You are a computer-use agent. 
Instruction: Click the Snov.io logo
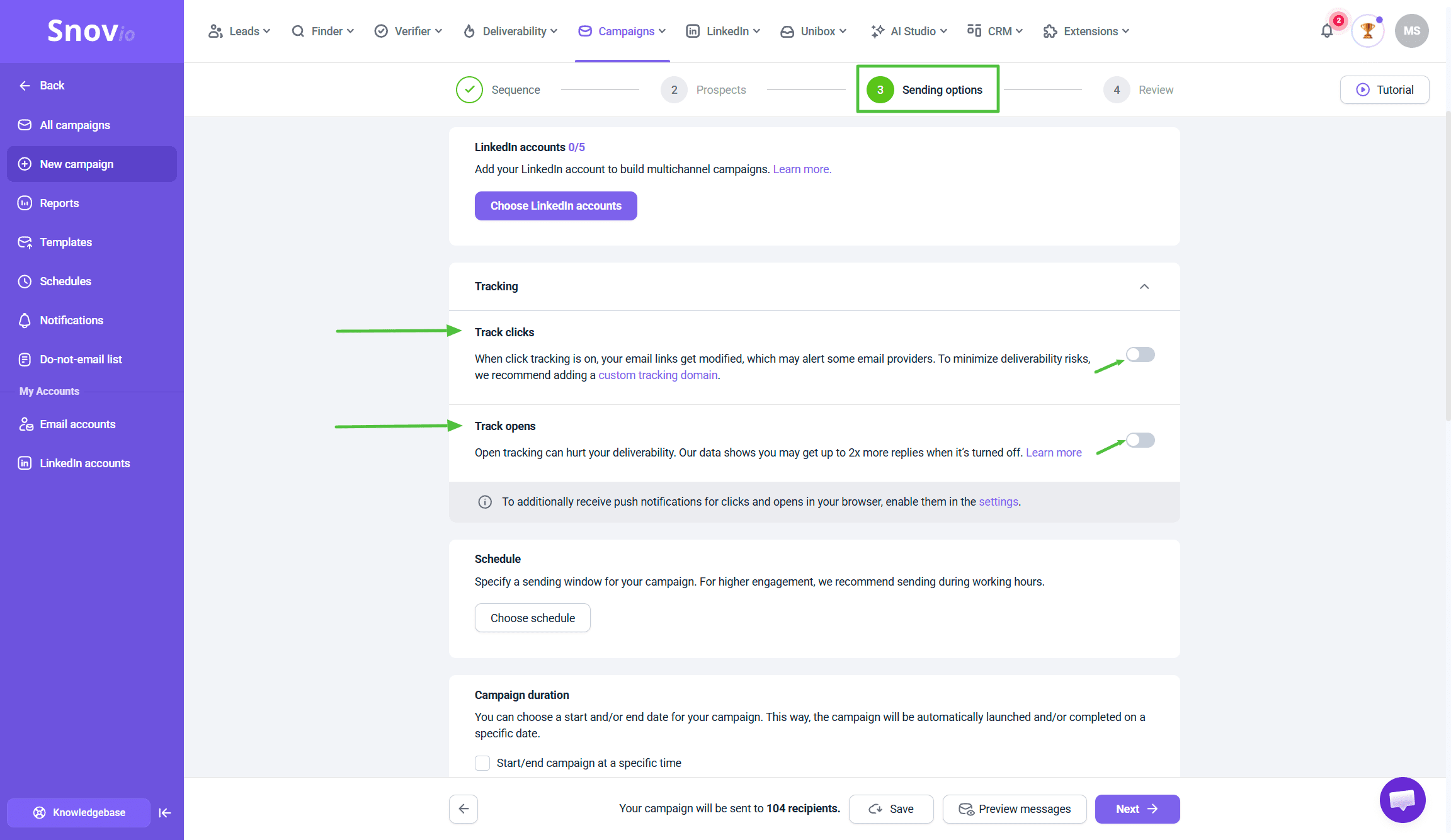tap(91, 31)
